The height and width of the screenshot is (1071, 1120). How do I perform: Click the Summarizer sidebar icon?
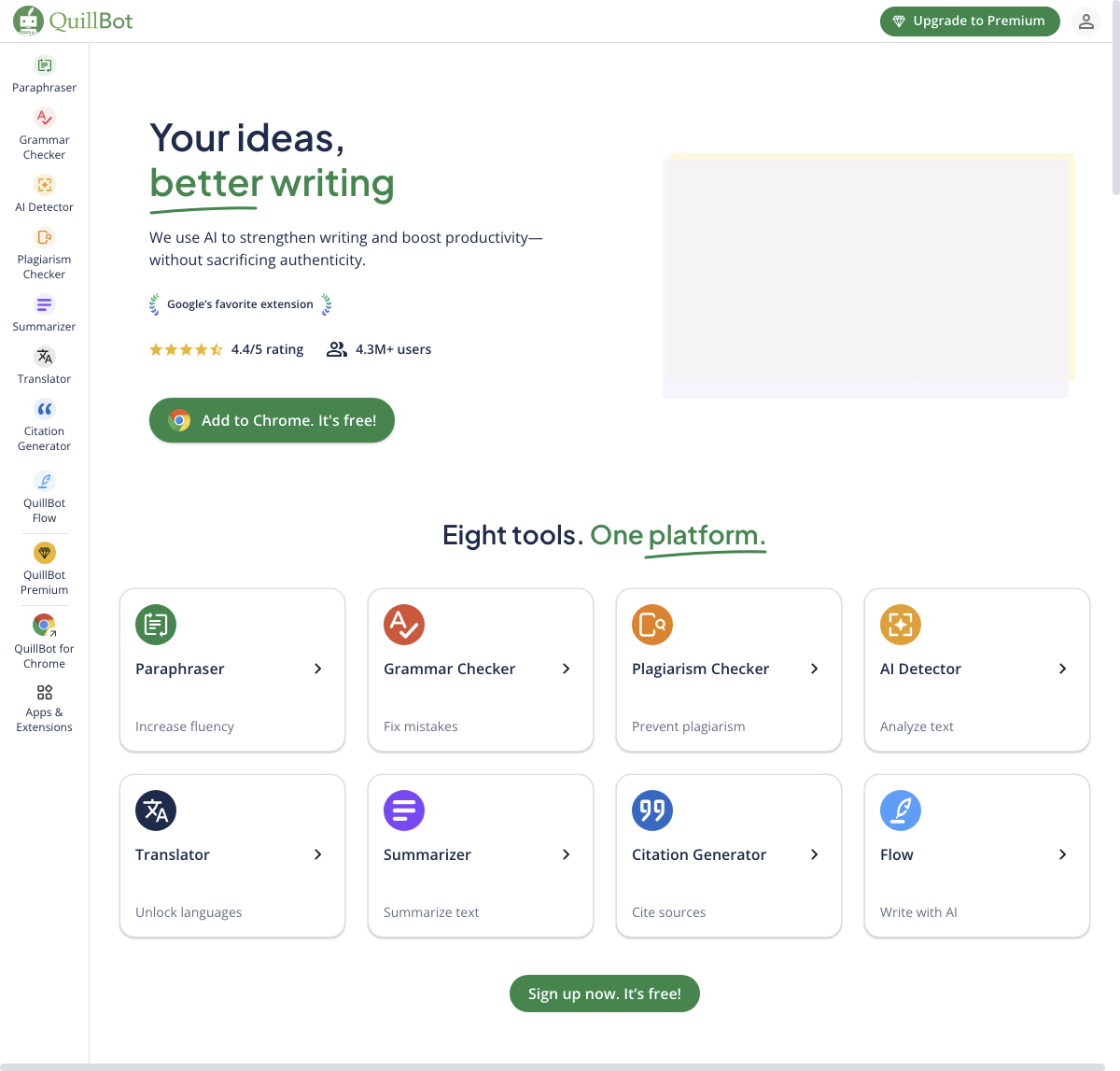click(x=44, y=305)
